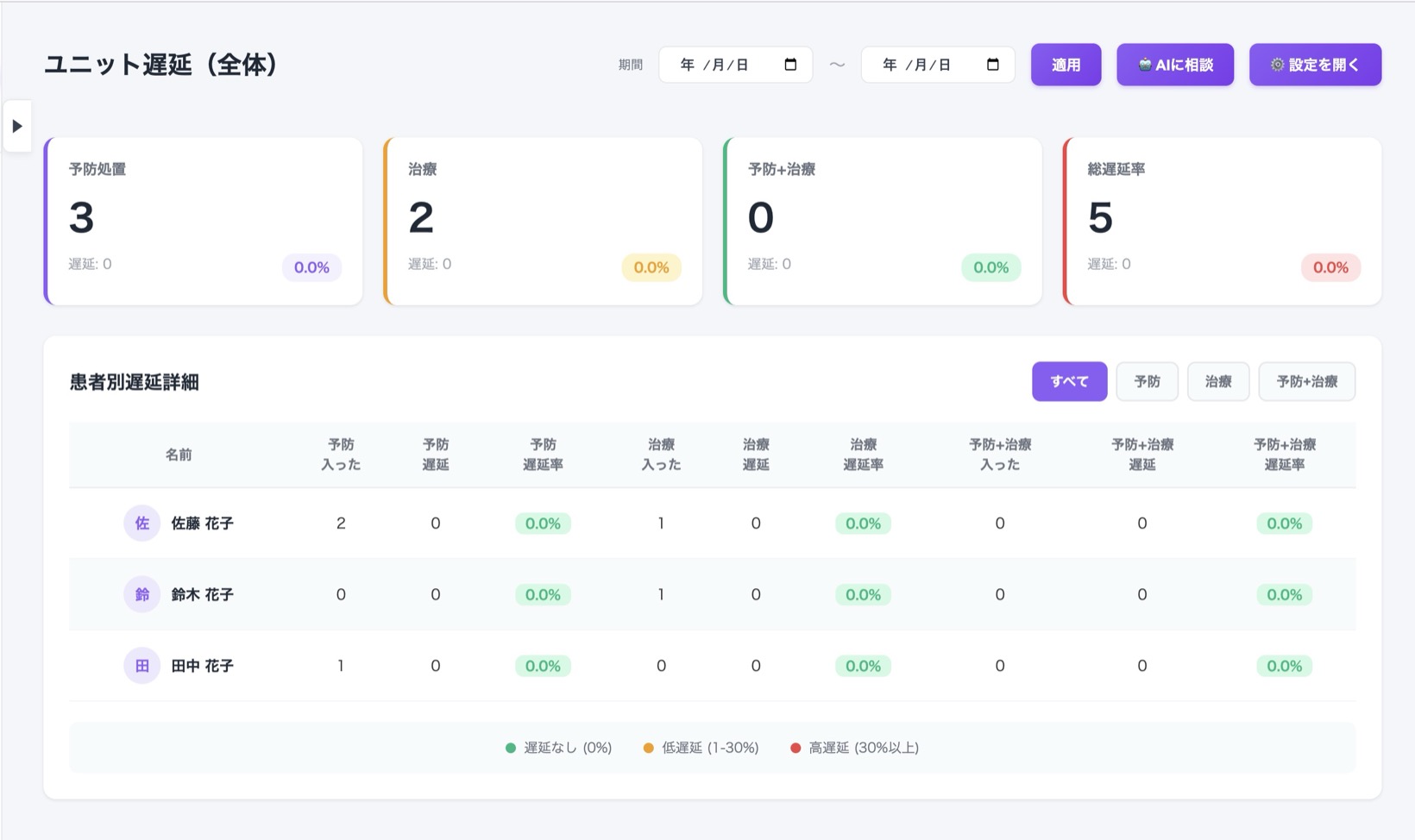Open the 予防処置 summary card
Image resolution: width=1415 pixels, height=840 pixels.
203,221
